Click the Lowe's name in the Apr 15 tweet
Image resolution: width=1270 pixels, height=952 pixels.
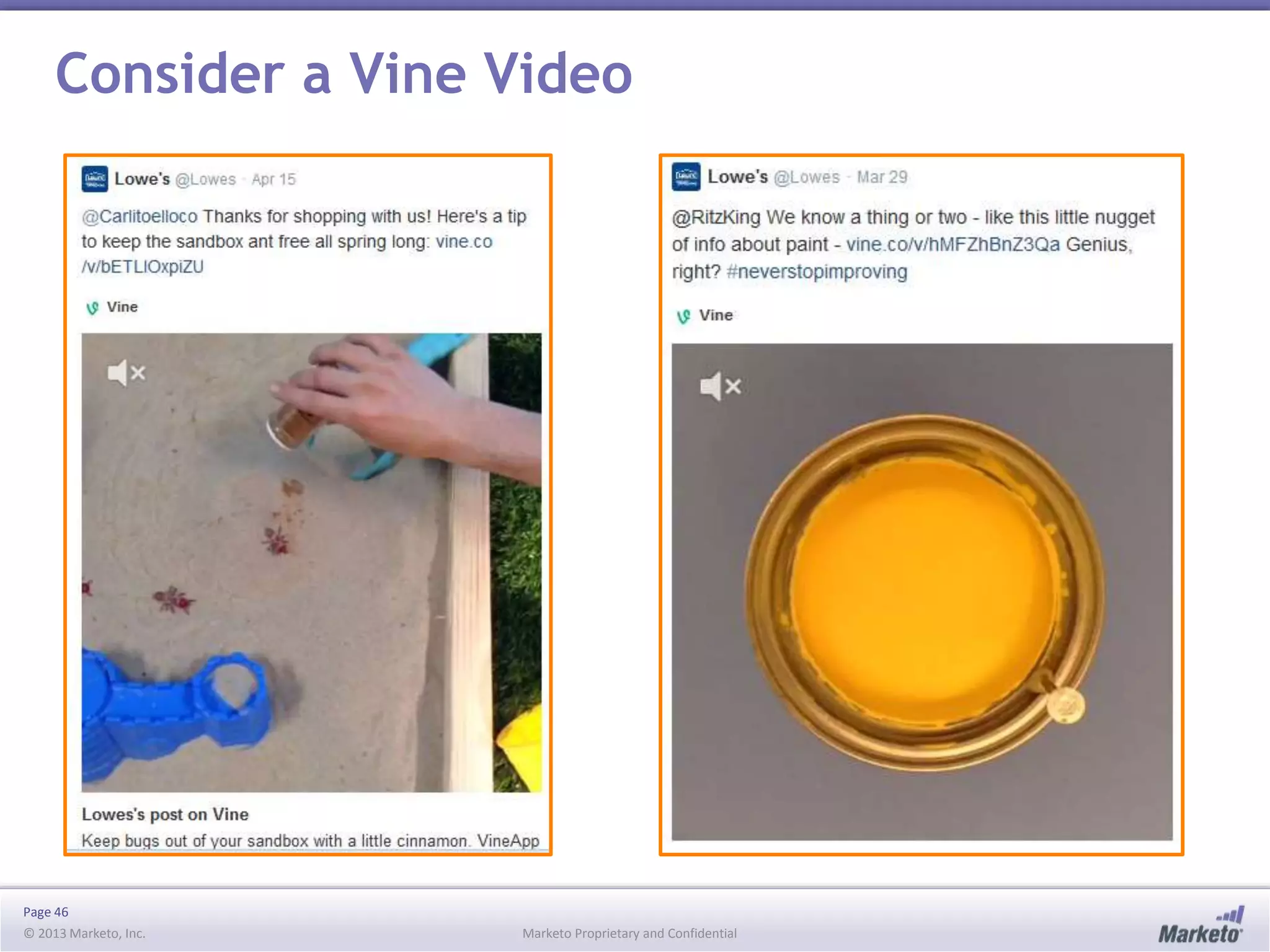click(x=142, y=179)
